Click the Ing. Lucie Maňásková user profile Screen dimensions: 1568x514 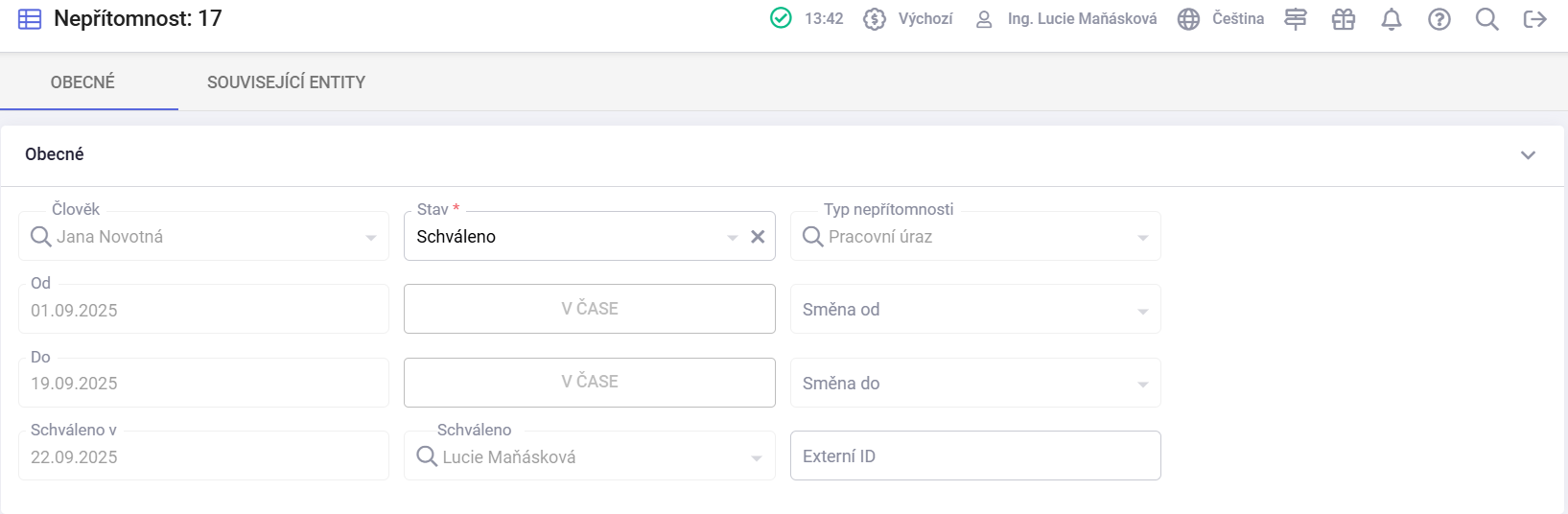point(1066,19)
